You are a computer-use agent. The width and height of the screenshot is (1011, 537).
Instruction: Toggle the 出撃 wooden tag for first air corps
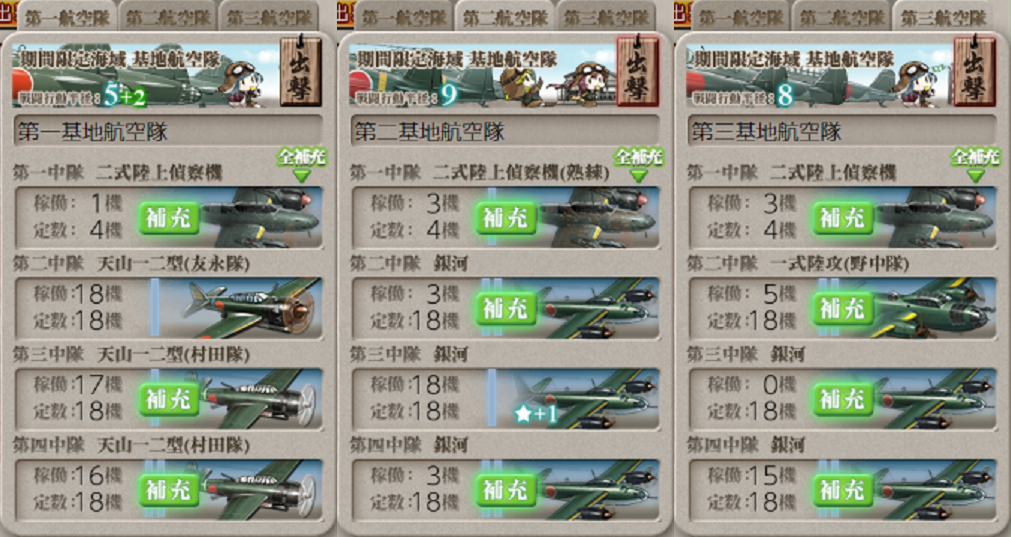(300, 72)
